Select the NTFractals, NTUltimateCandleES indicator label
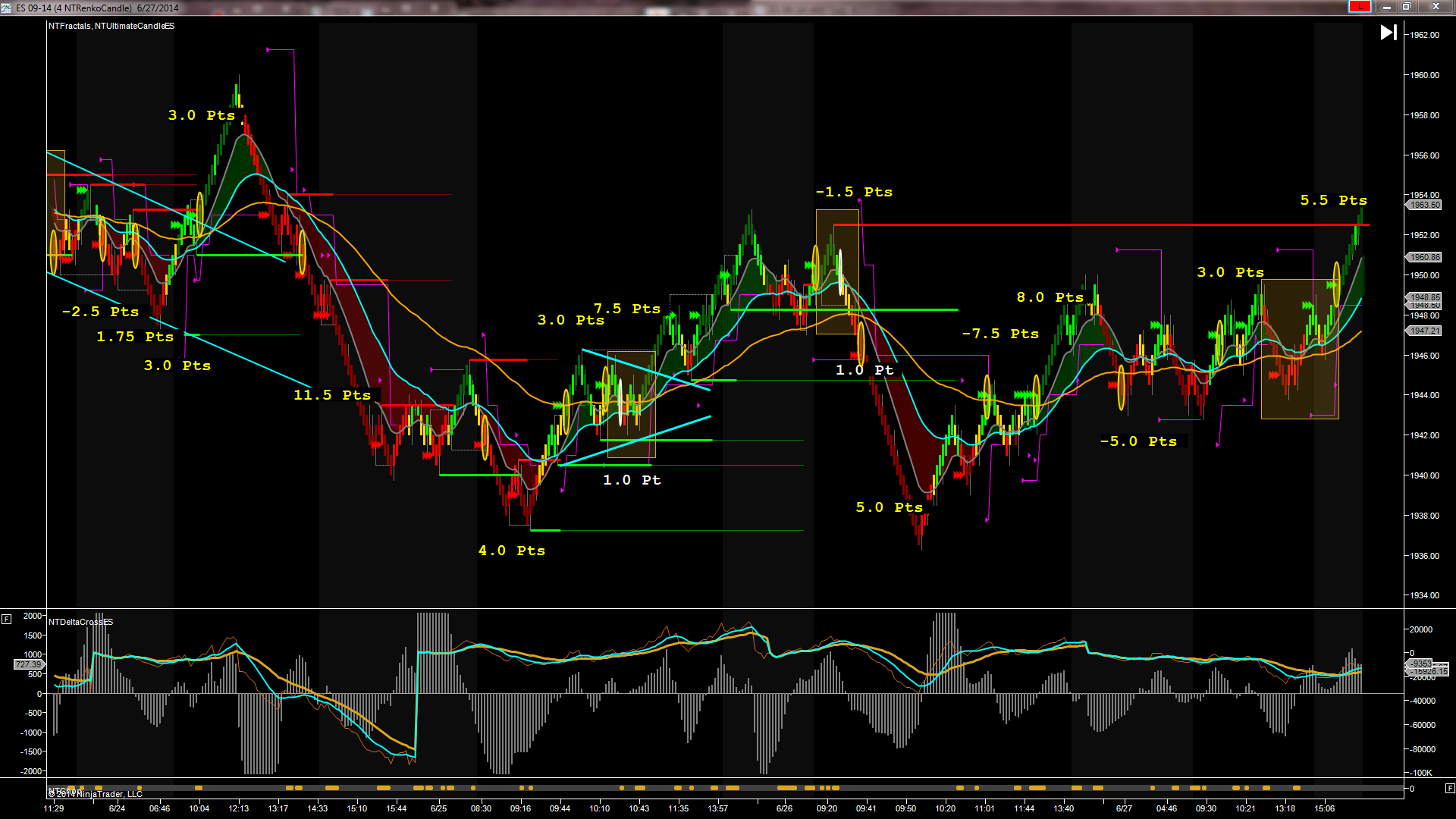The width and height of the screenshot is (1456, 819). pyautogui.click(x=111, y=26)
